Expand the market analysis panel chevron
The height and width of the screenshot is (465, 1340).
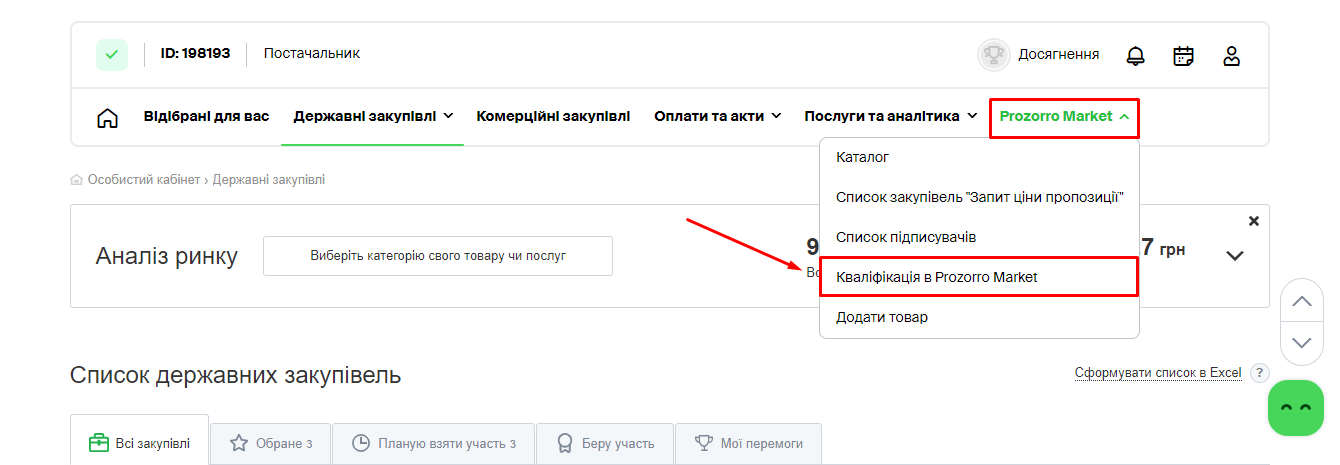pyautogui.click(x=1235, y=256)
